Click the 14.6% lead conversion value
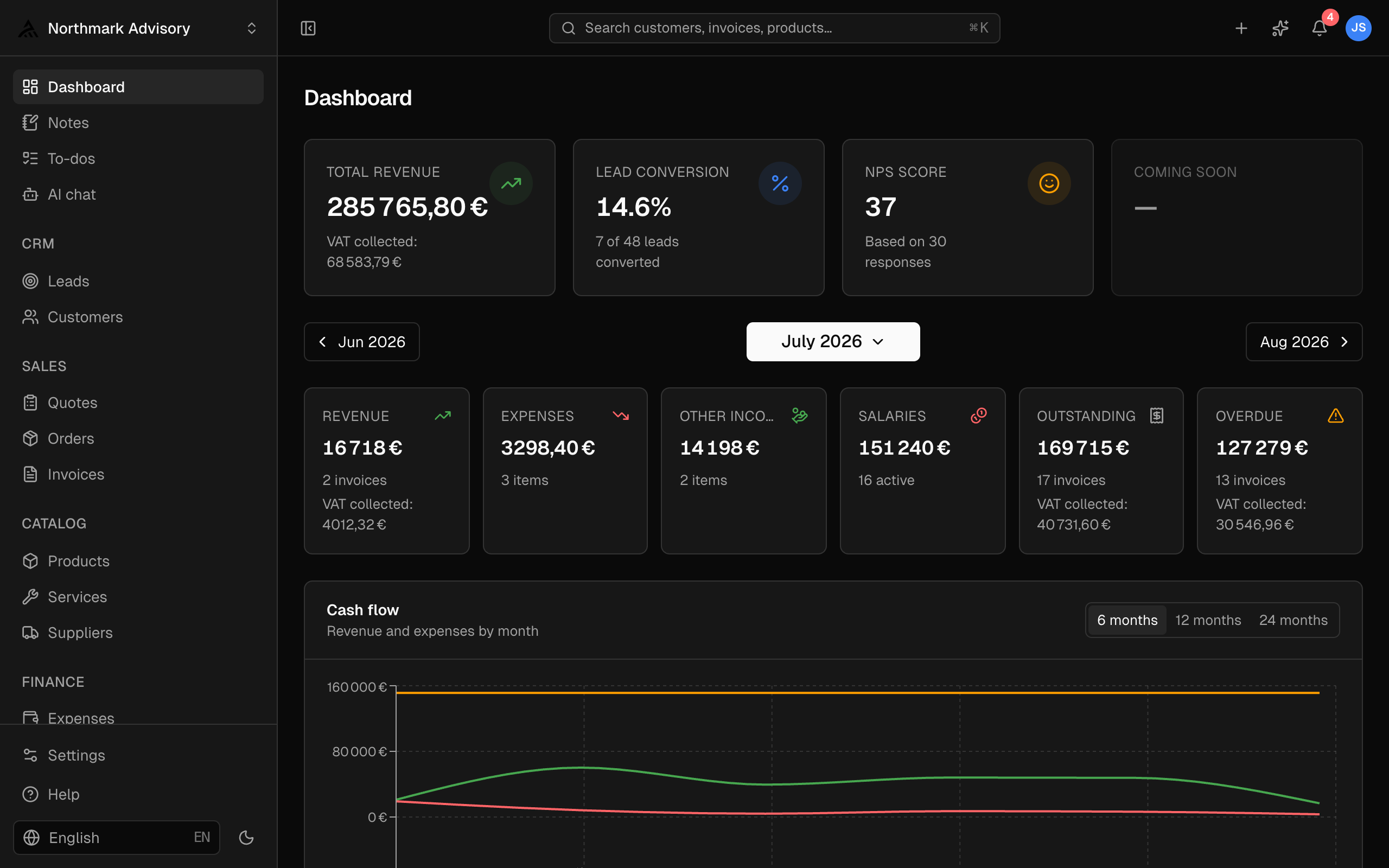This screenshot has height=868, width=1389. (633, 207)
